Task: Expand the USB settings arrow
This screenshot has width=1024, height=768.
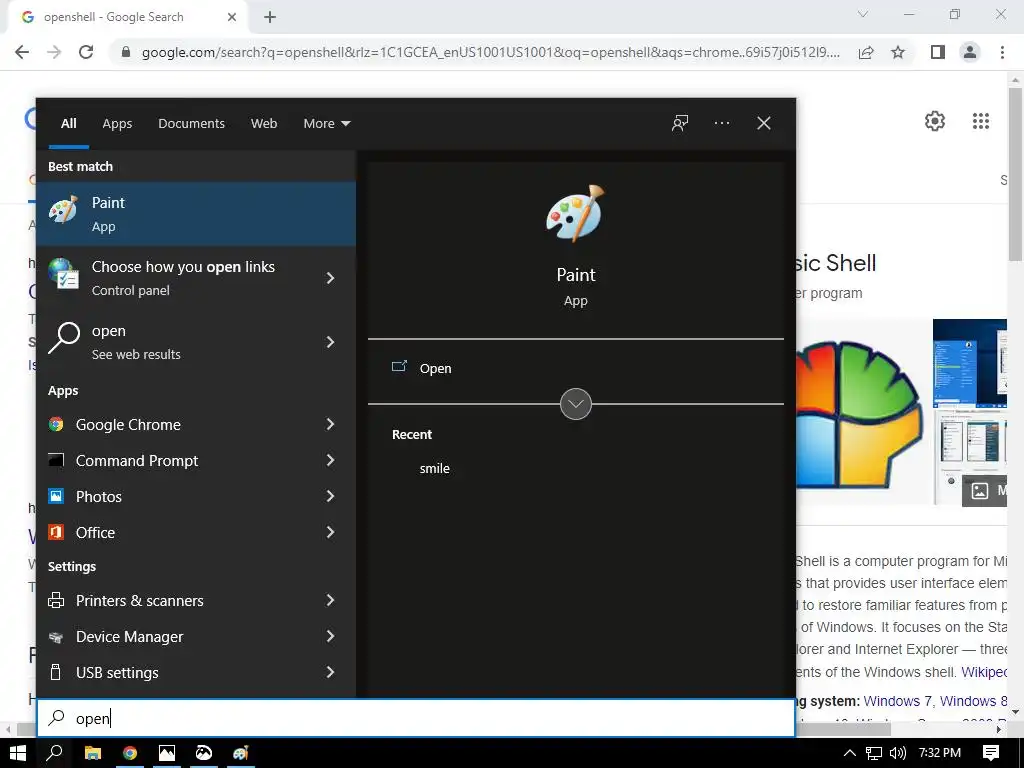Action: pos(330,672)
